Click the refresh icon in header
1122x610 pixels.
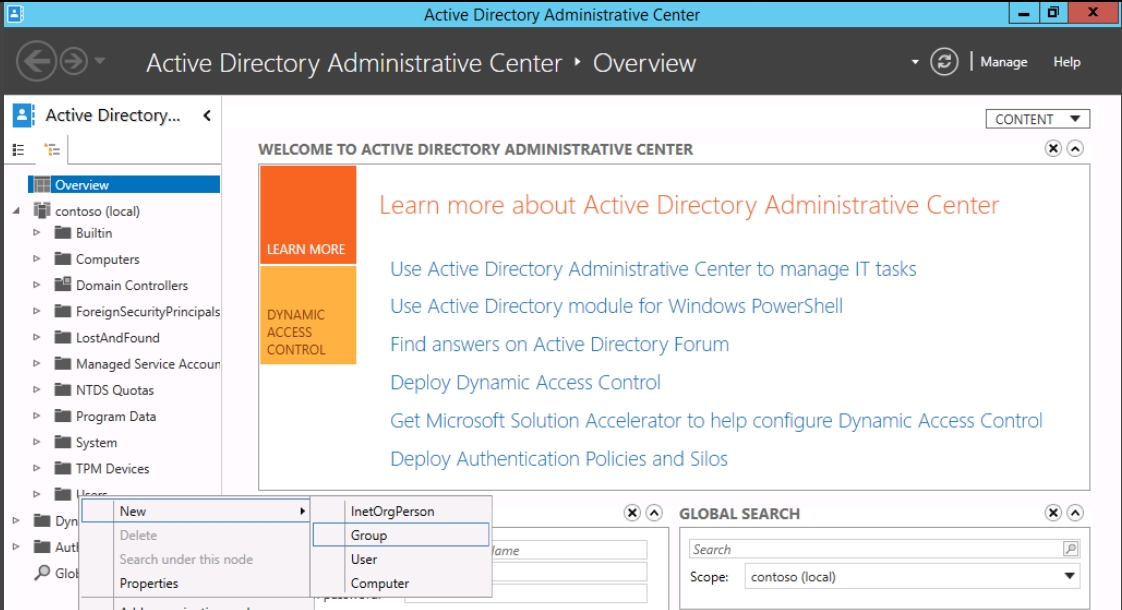click(x=944, y=62)
